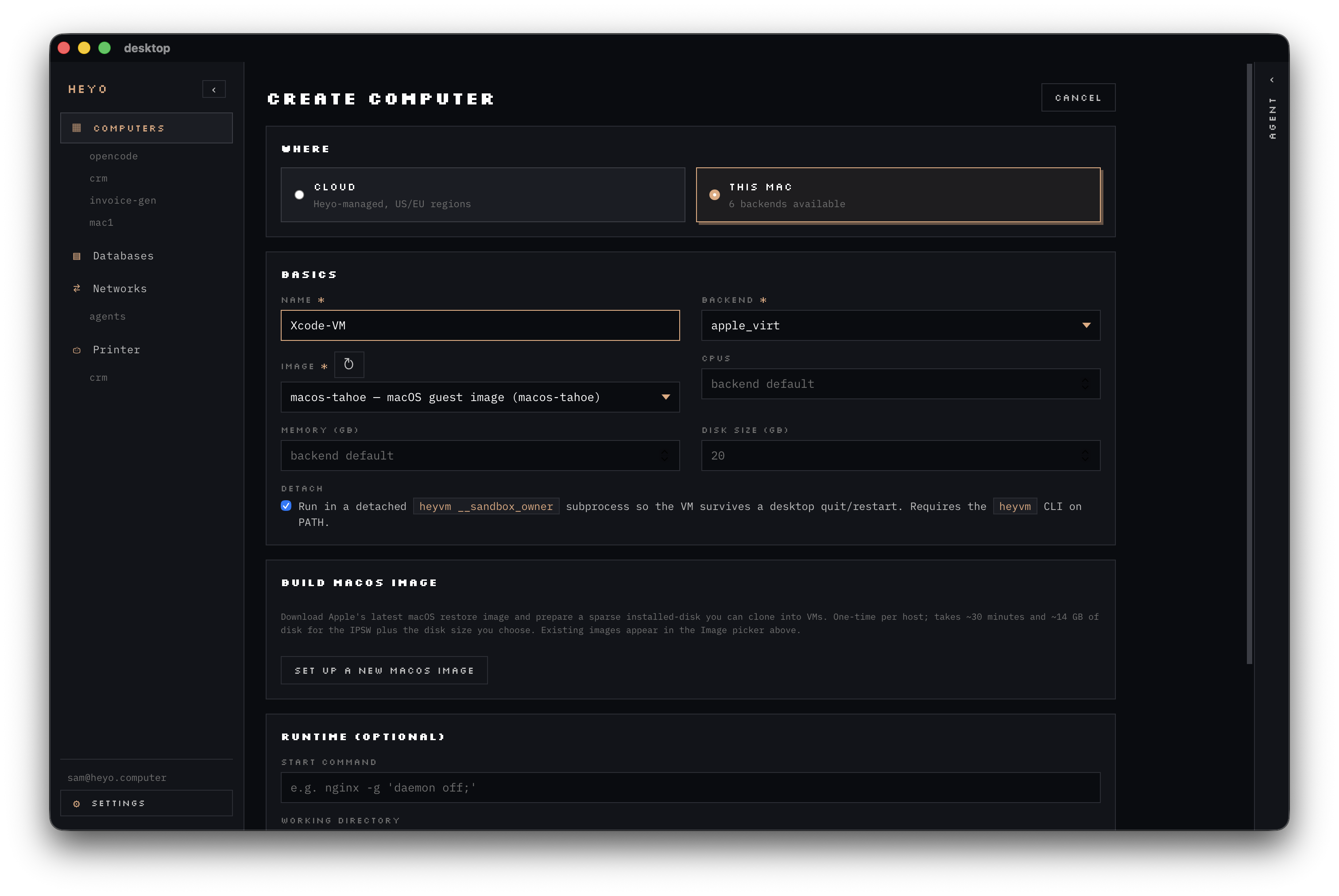Click the Start Command input field

coord(690,788)
